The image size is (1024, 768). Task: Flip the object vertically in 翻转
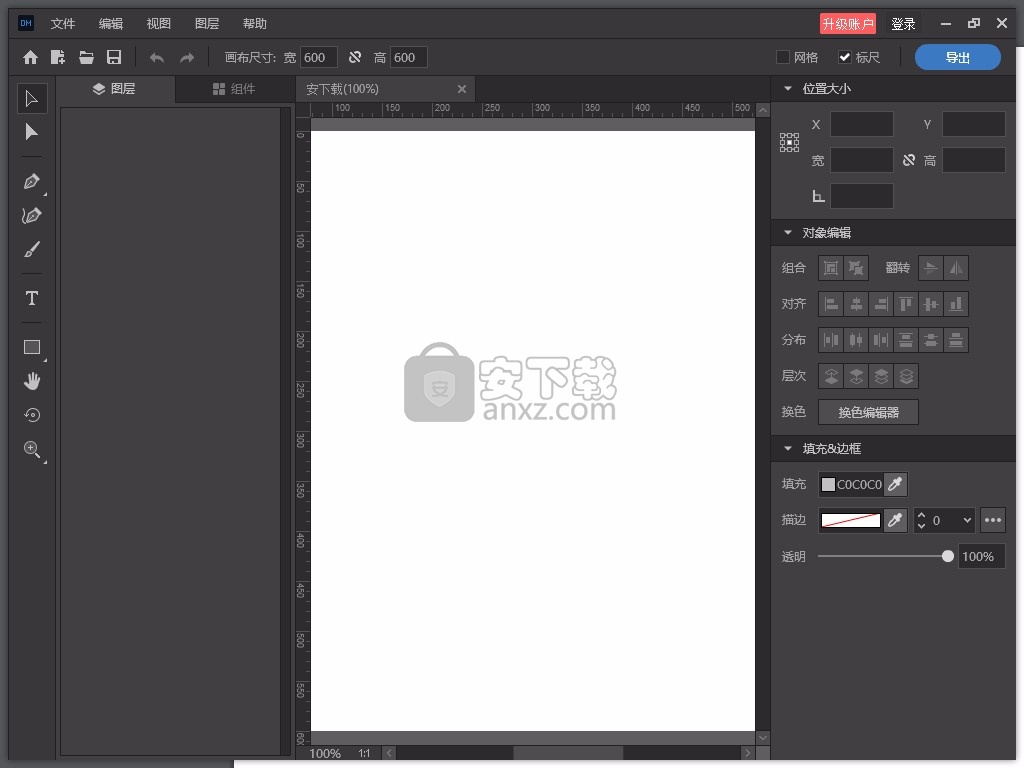931,268
